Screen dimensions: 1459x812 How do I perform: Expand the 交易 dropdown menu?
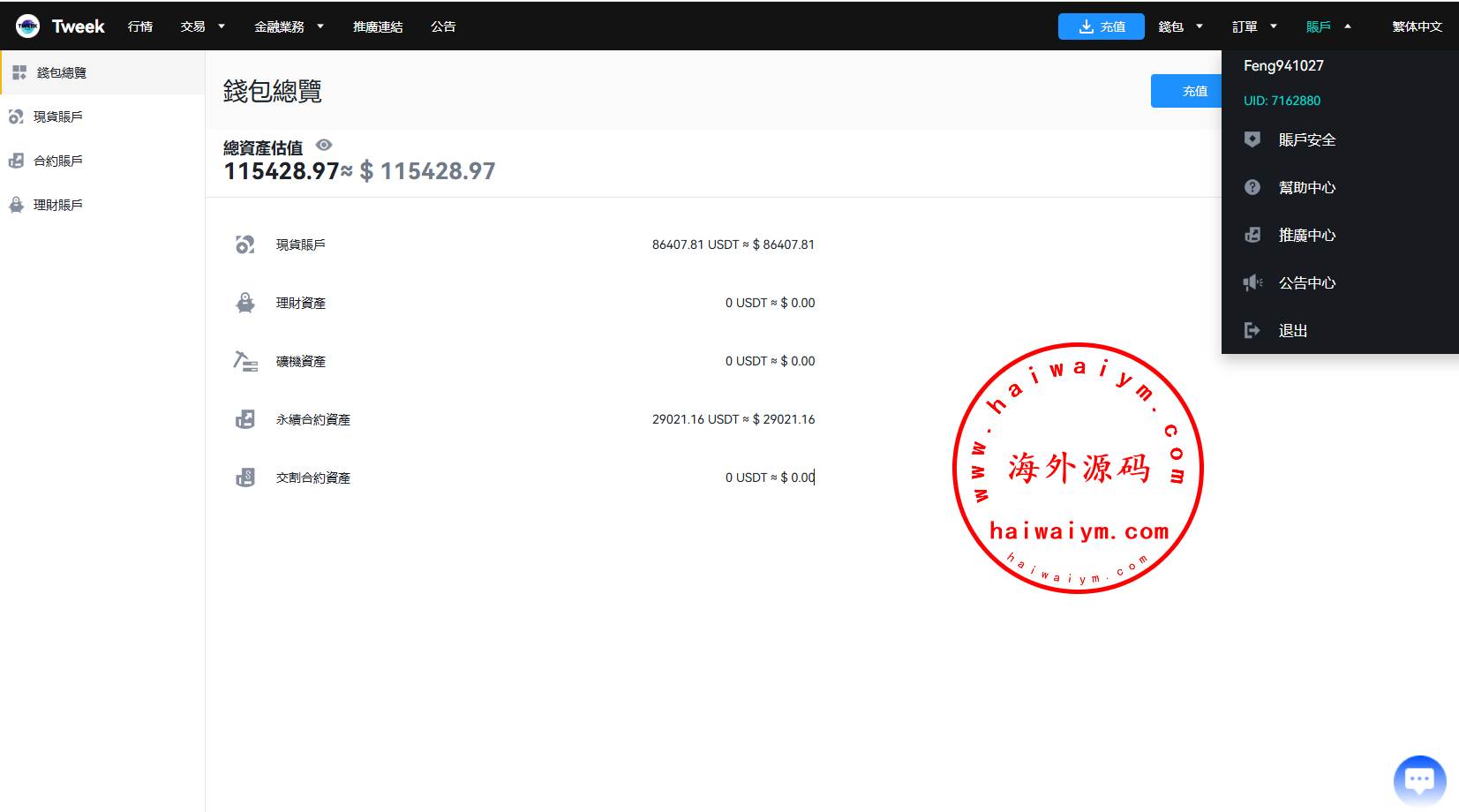(202, 26)
